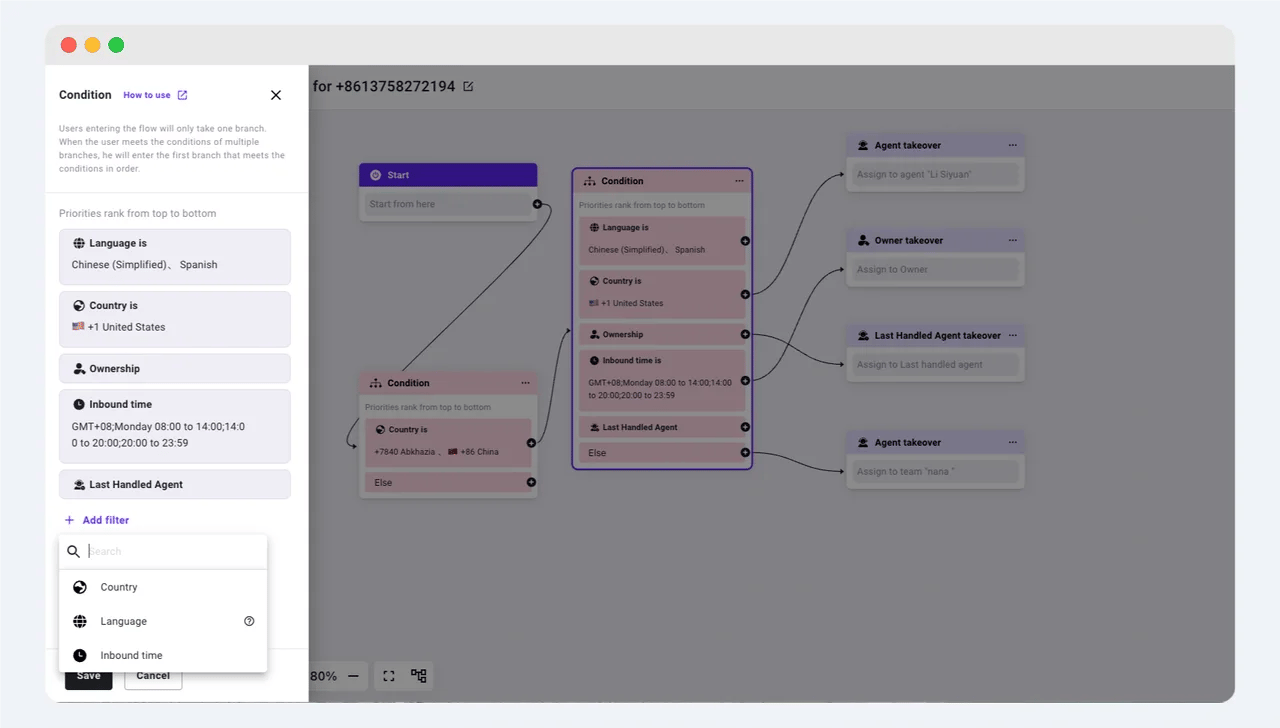The image size is (1280, 728).
Task: Focus the filter Search input field
Action: pos(163,551)
